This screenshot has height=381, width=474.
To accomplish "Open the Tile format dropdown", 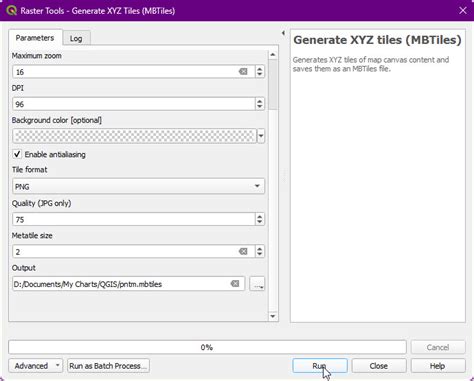I will [x=138, y=186].
